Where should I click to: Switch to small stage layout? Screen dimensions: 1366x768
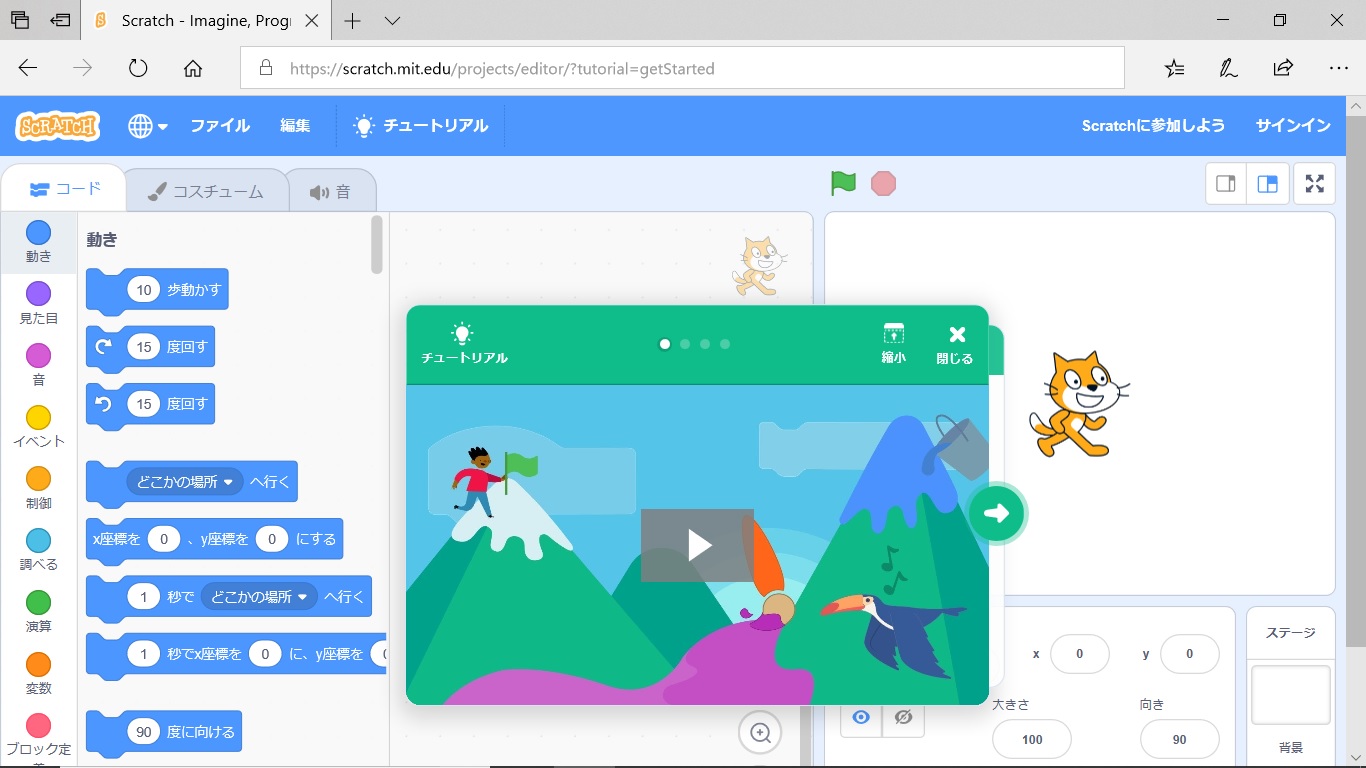pyautogui.click(x=1226, y=184)
